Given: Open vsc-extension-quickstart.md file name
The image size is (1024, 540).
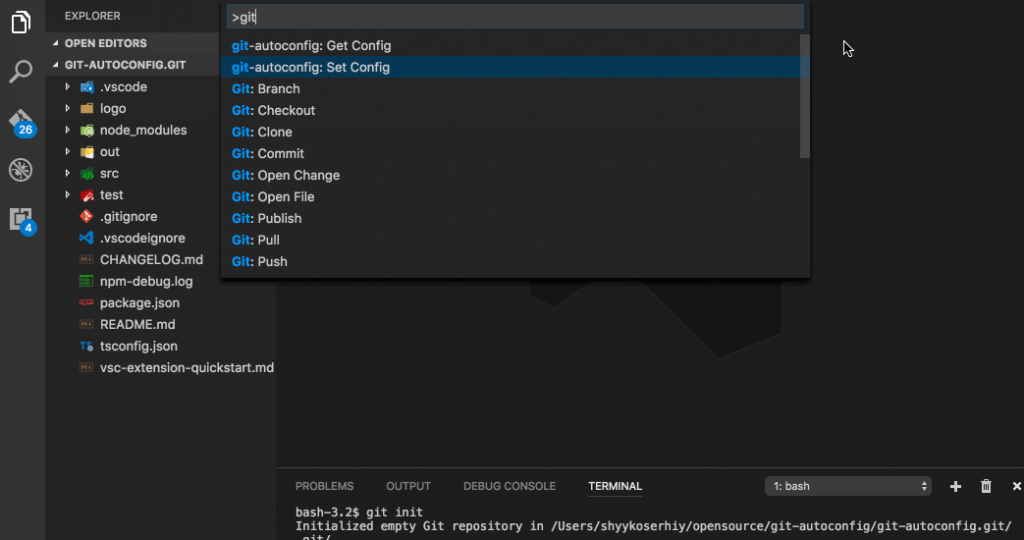Looking at the screenshot, I should pos(187,368).
